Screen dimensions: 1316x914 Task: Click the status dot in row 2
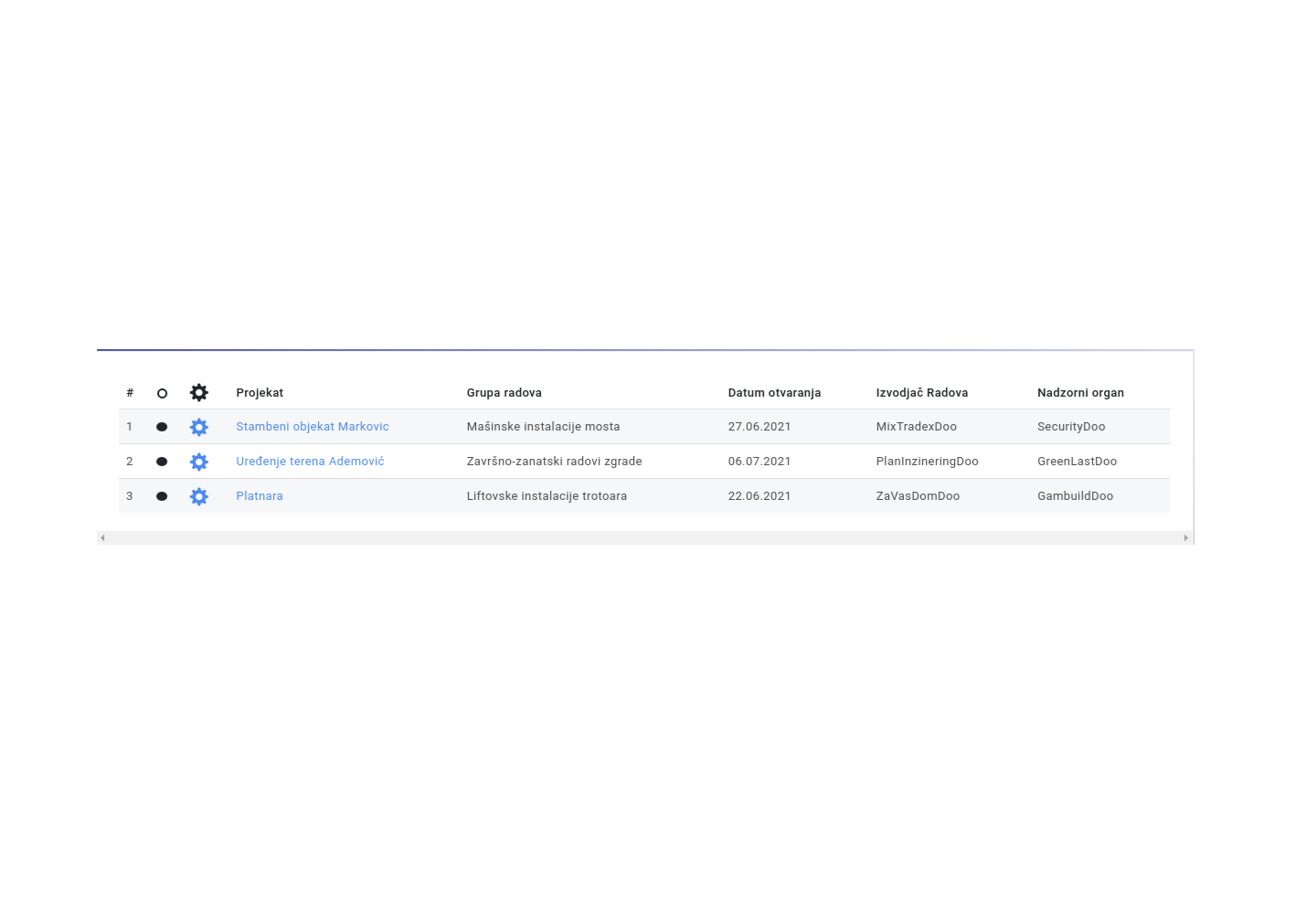162,462
